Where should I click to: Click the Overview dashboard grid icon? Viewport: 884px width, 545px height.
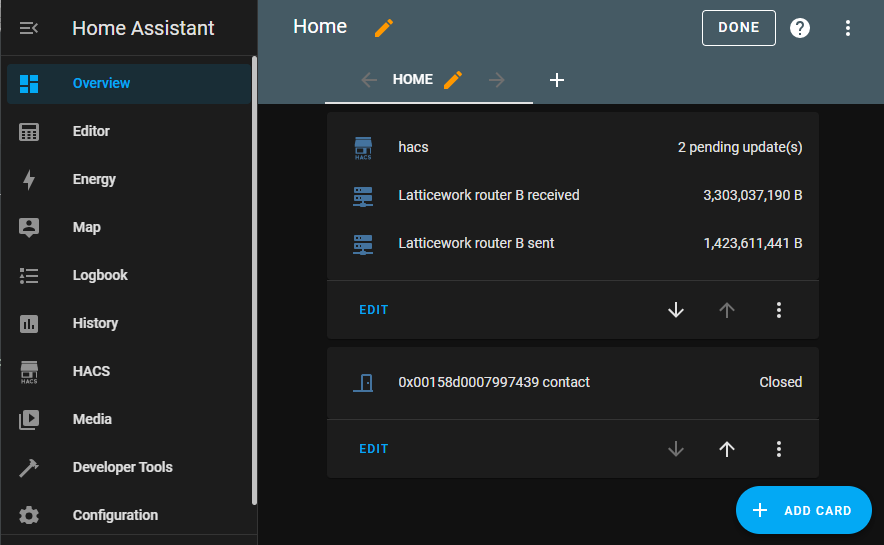[29, 83]
